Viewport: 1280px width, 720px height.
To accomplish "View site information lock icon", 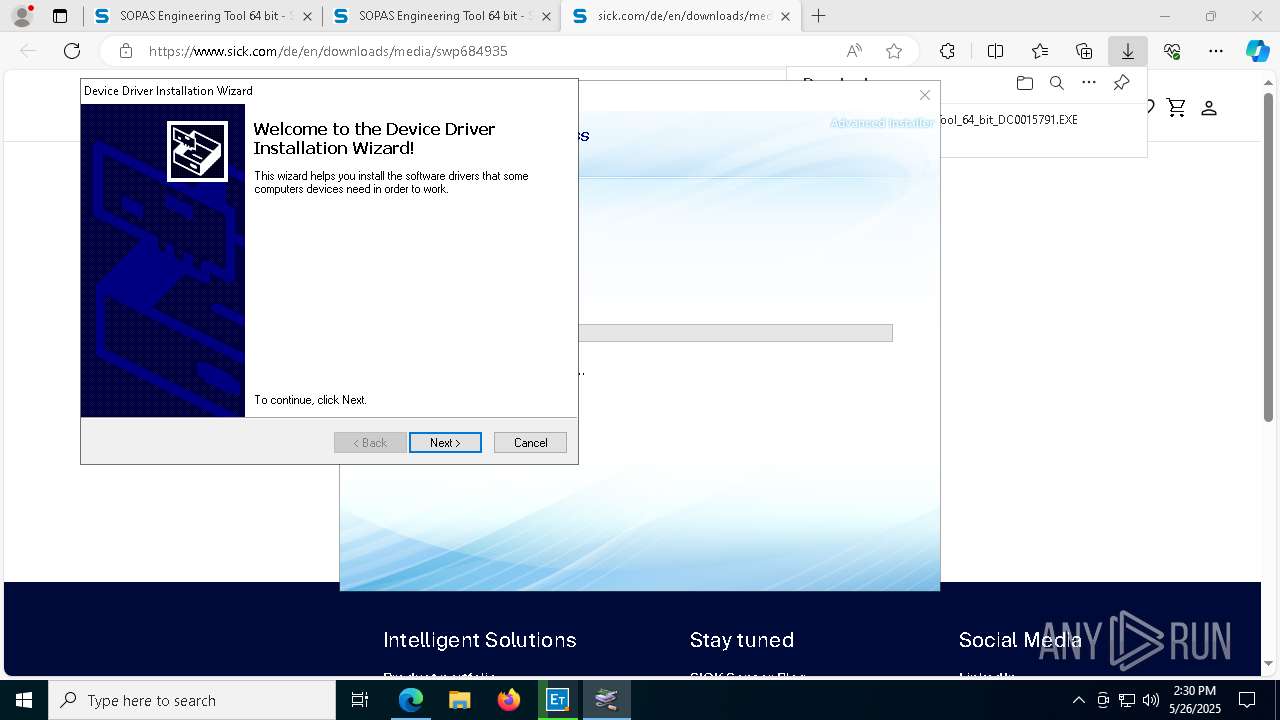I will 126,51.
